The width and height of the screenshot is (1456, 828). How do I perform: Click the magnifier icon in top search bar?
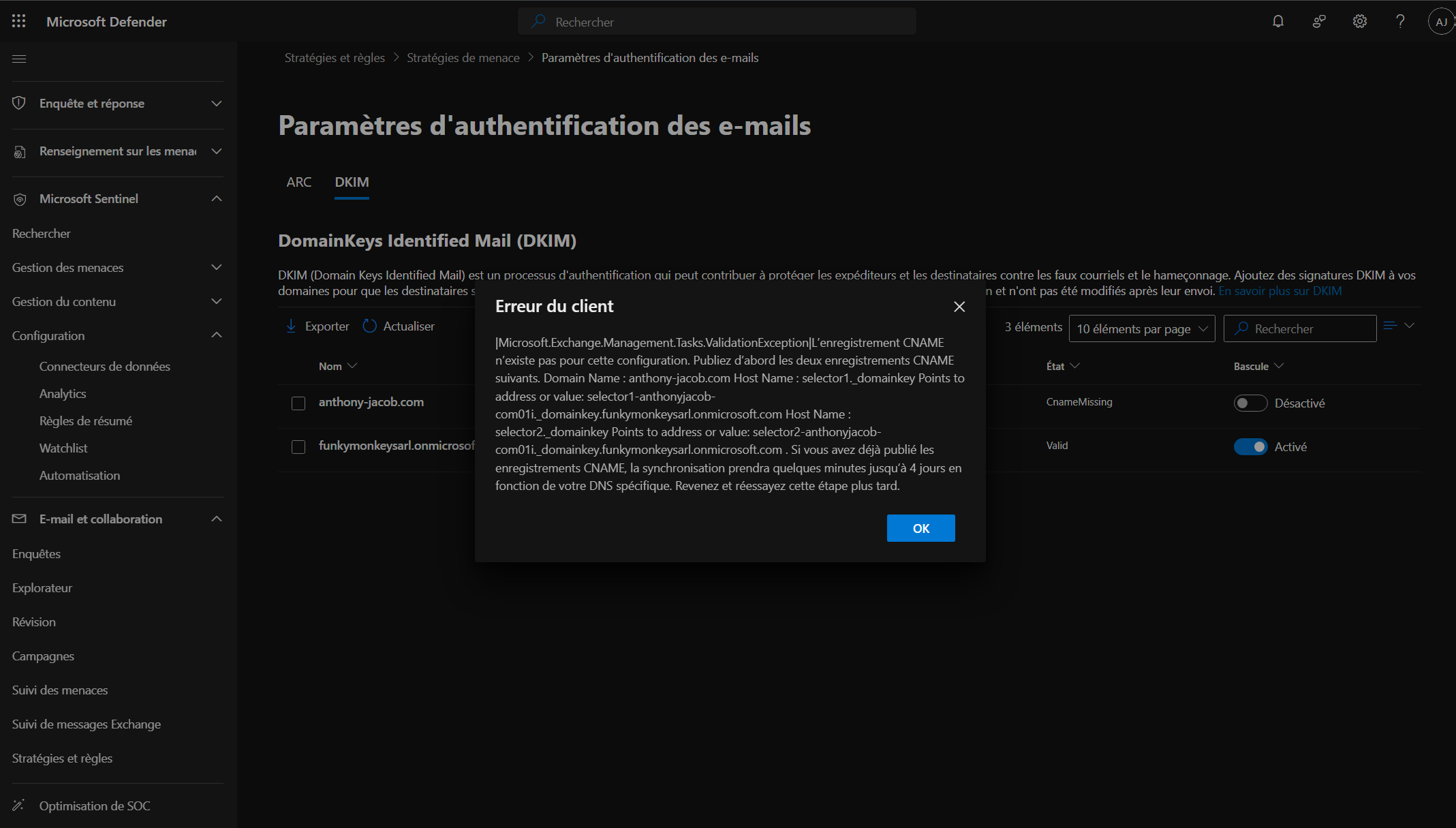(538, 21)
